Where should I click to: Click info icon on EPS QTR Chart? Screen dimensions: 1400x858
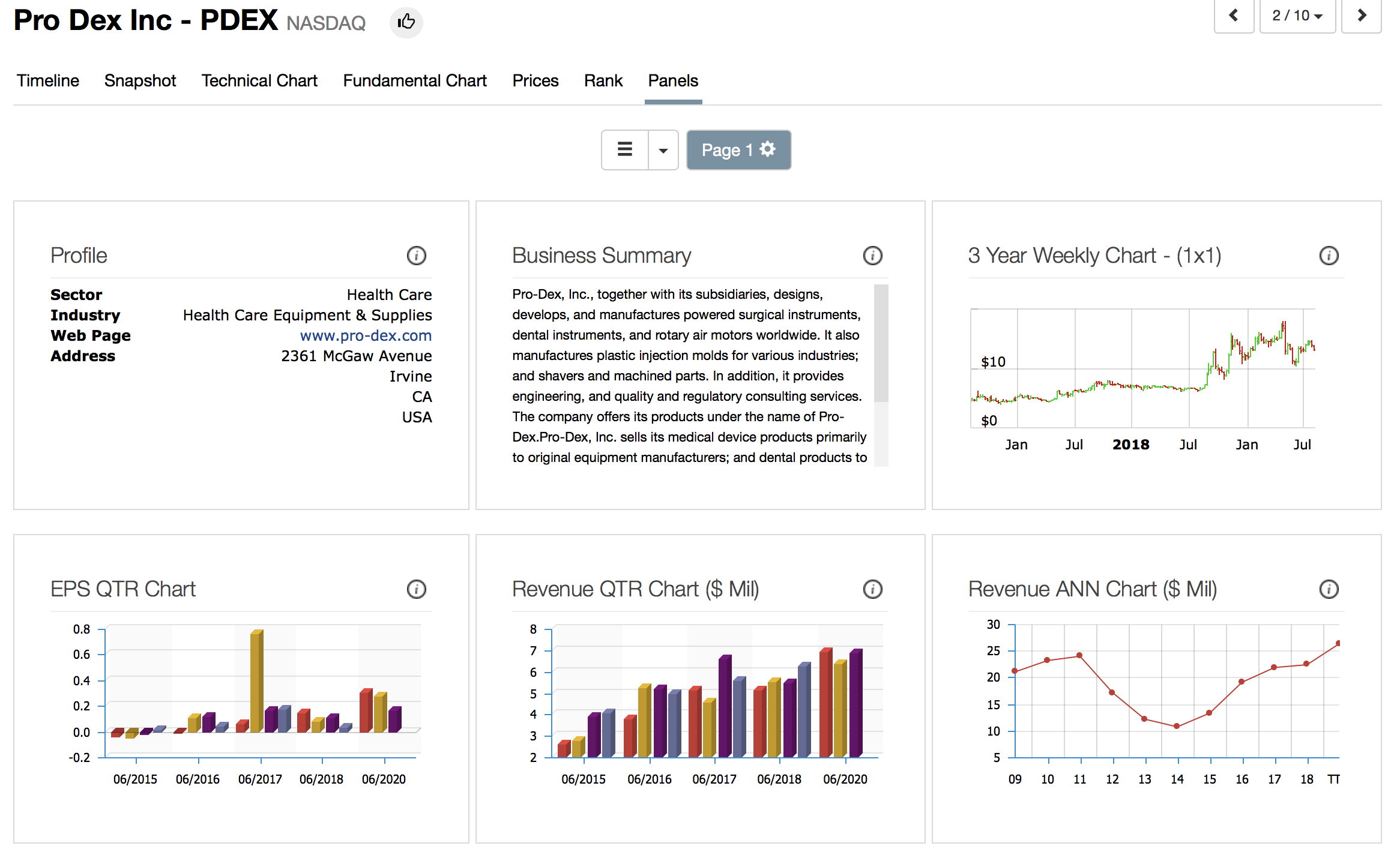[416, 589]
